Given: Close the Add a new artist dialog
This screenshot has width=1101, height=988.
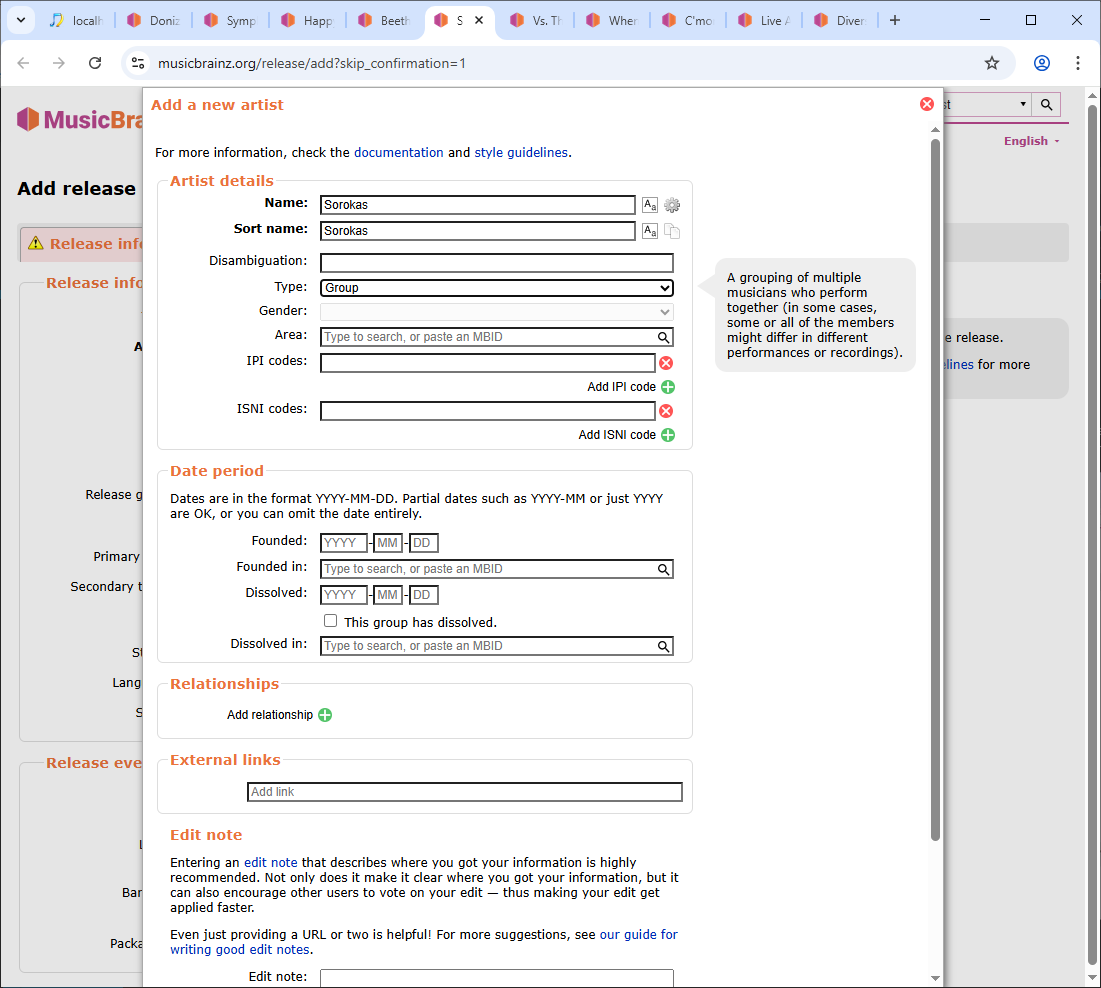Looking at the screenshot, I should pyautogui.click(x=927, y=104).
